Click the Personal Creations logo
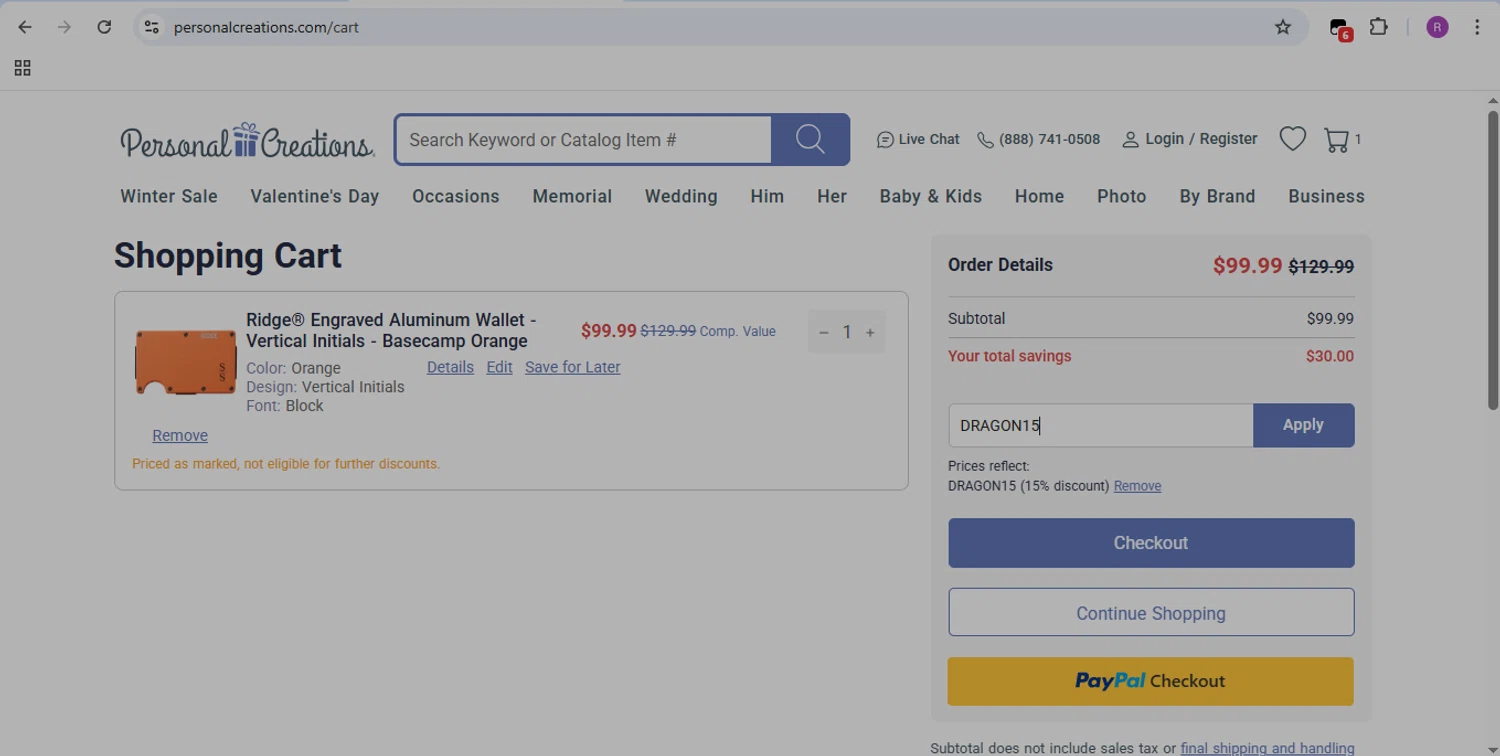The height and width of the screenshot is (756, 1500). (247, 141)
